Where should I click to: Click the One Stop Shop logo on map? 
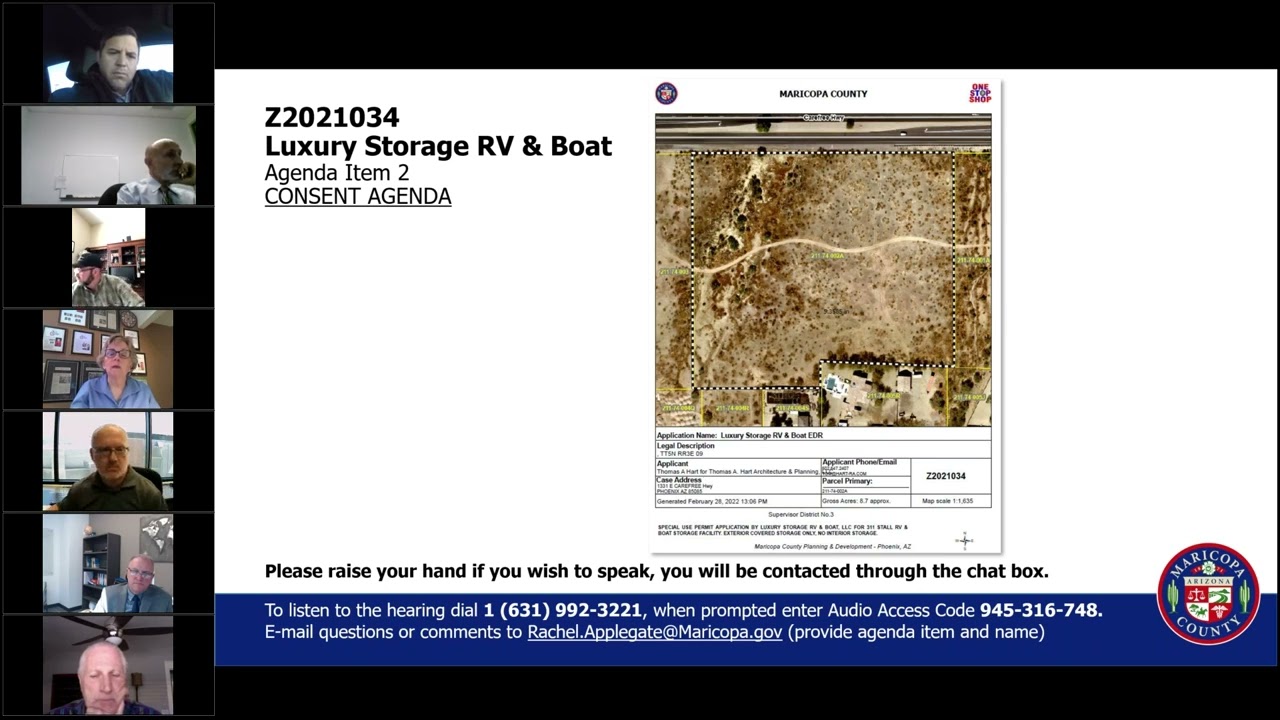[x=980, y=93]
